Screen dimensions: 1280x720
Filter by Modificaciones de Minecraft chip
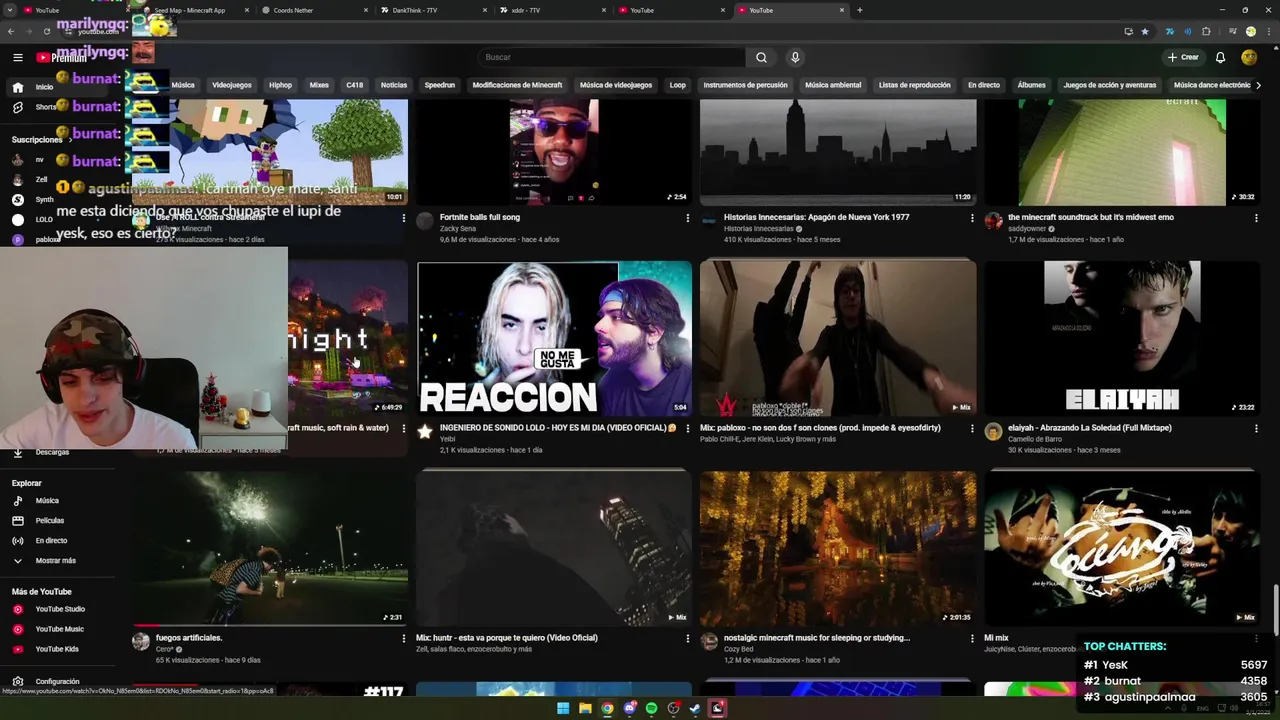(517, 85)
